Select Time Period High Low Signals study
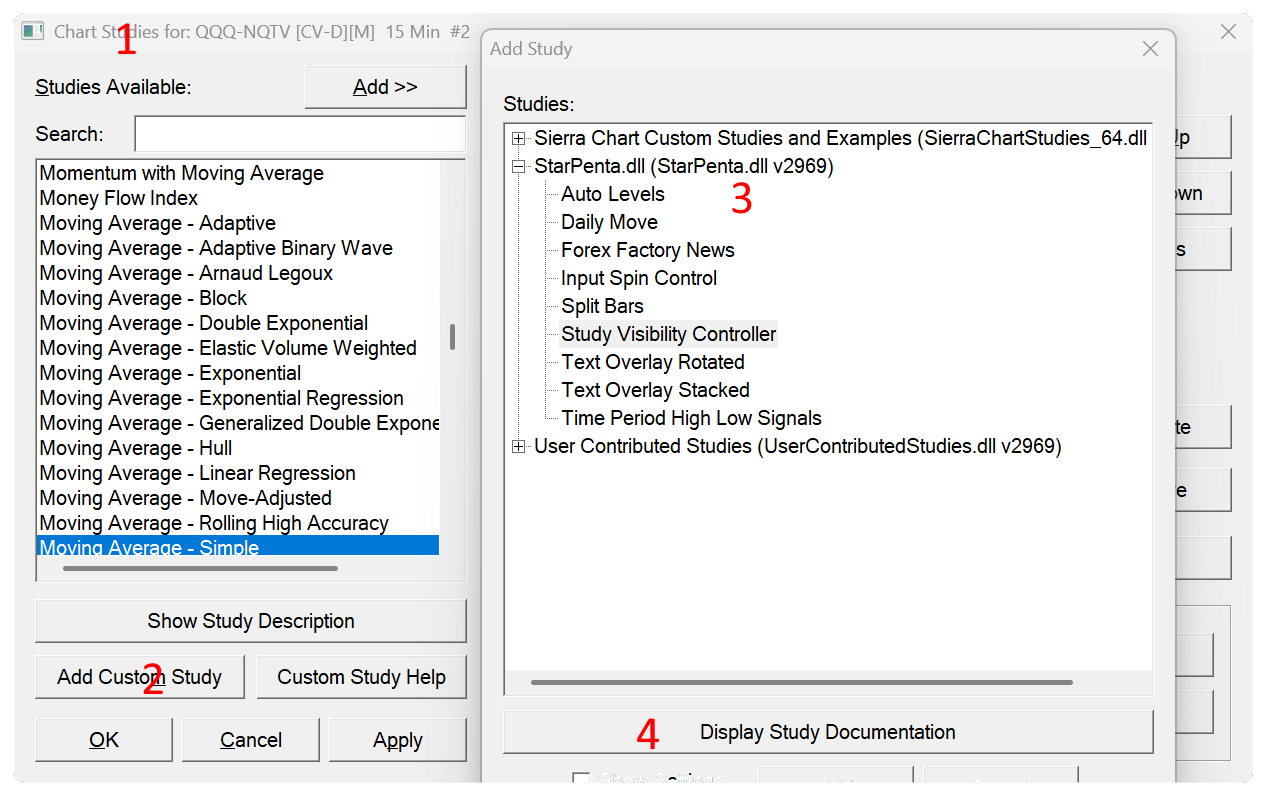This screenshot has width=1261, height=796. tap(691, 418)
